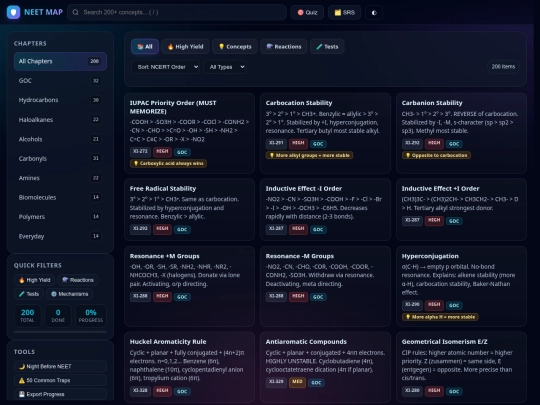This screenshot has height=405, width=540.
Task: Toggle Reactions quick filter
Action: click(x=78, y=280)
